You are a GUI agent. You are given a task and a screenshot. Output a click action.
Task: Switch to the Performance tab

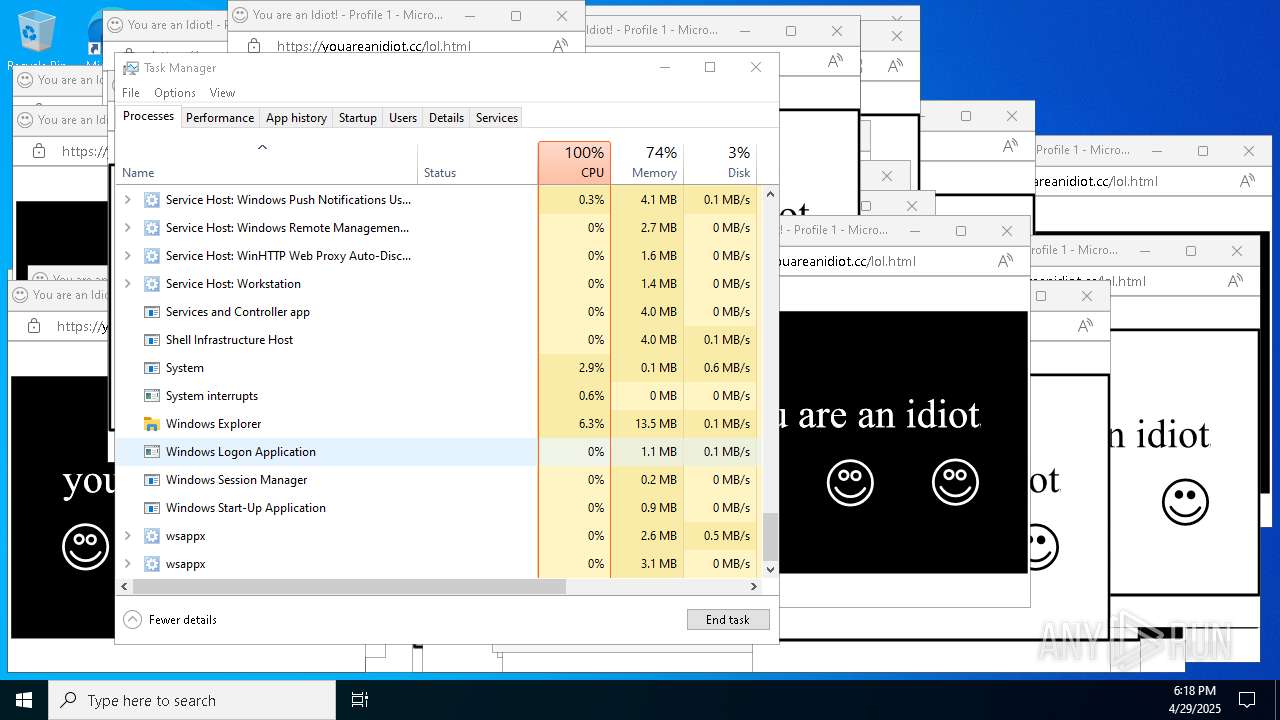coord(220,117)
